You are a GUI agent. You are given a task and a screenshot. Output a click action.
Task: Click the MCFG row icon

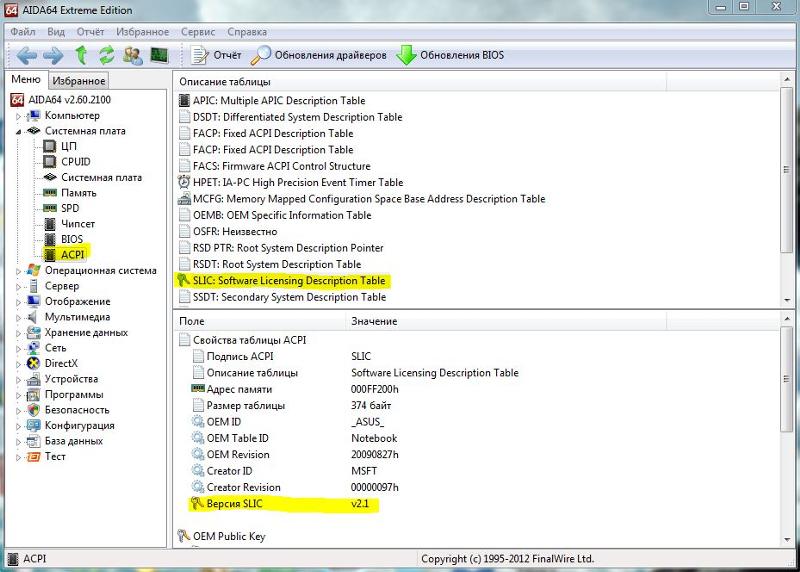coord(184,198)
